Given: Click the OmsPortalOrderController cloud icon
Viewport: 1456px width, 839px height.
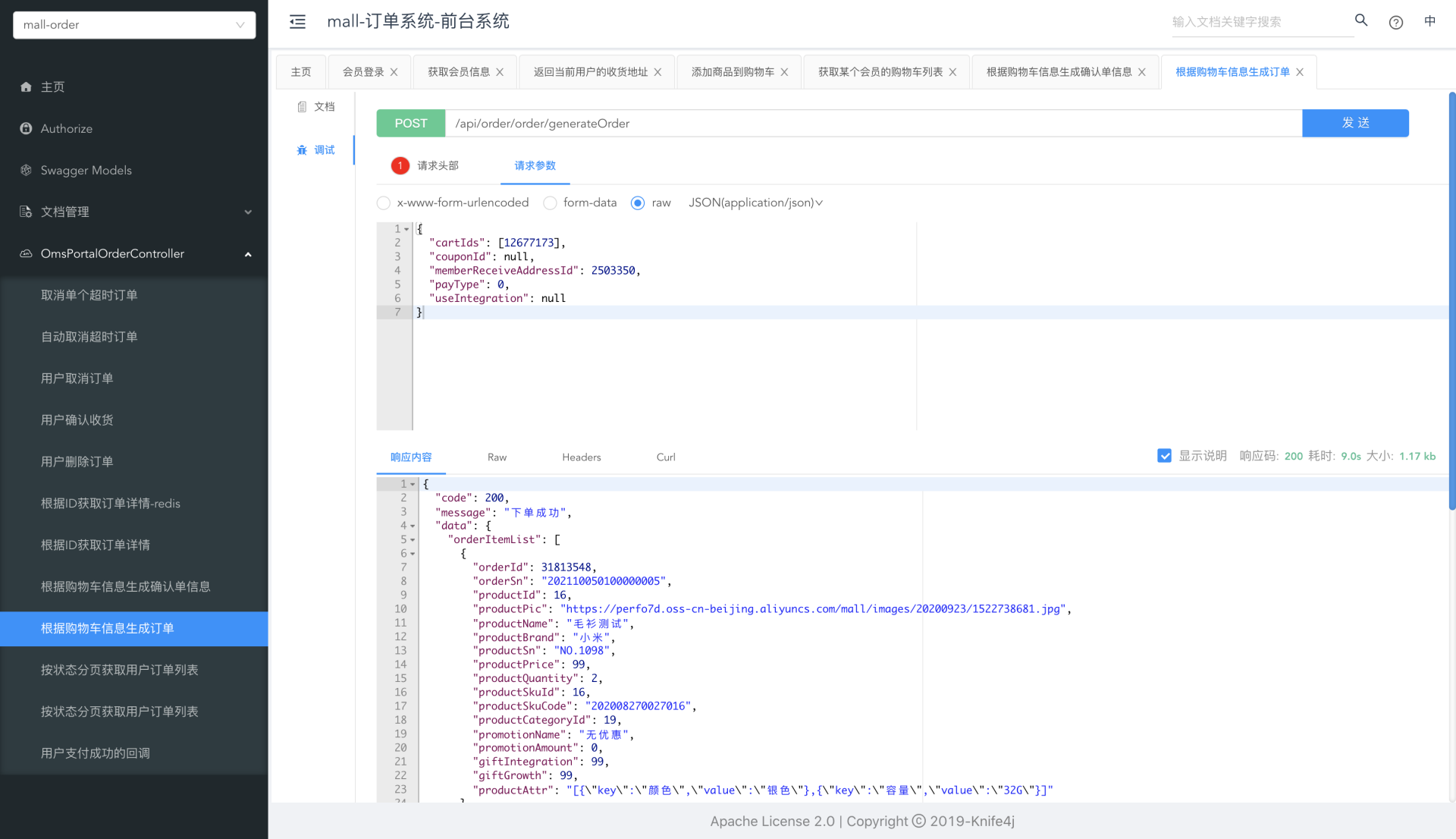Looking at the screenshot, I should tap(26, 253).
